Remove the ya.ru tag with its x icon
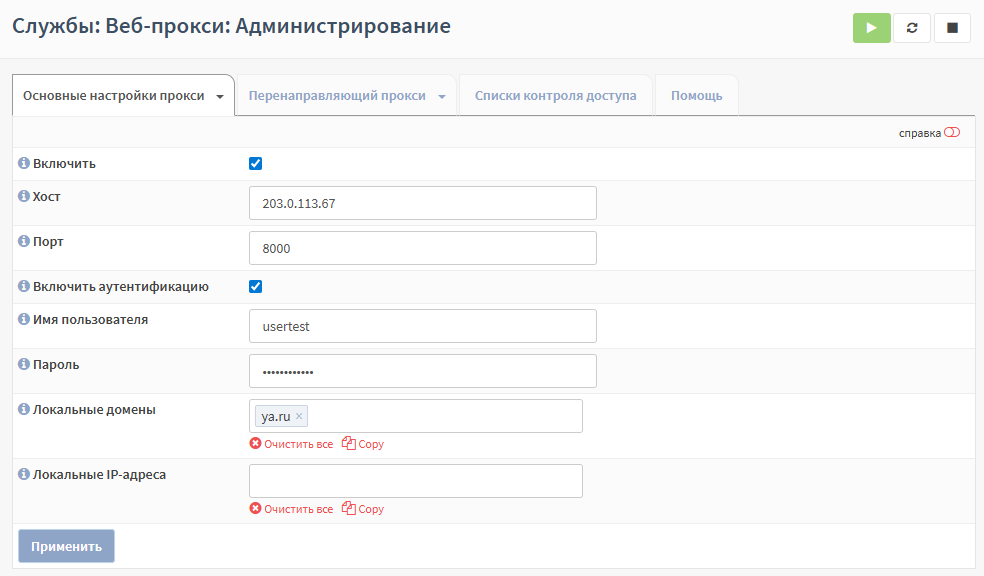Viewport: 984px width, 576px height. (299, 416)
